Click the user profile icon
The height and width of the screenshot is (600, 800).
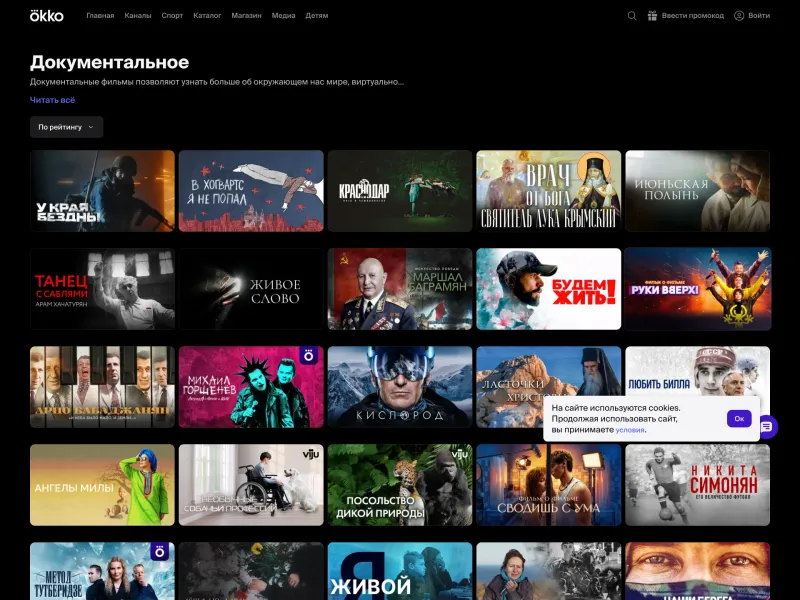(x=739, y=16)
